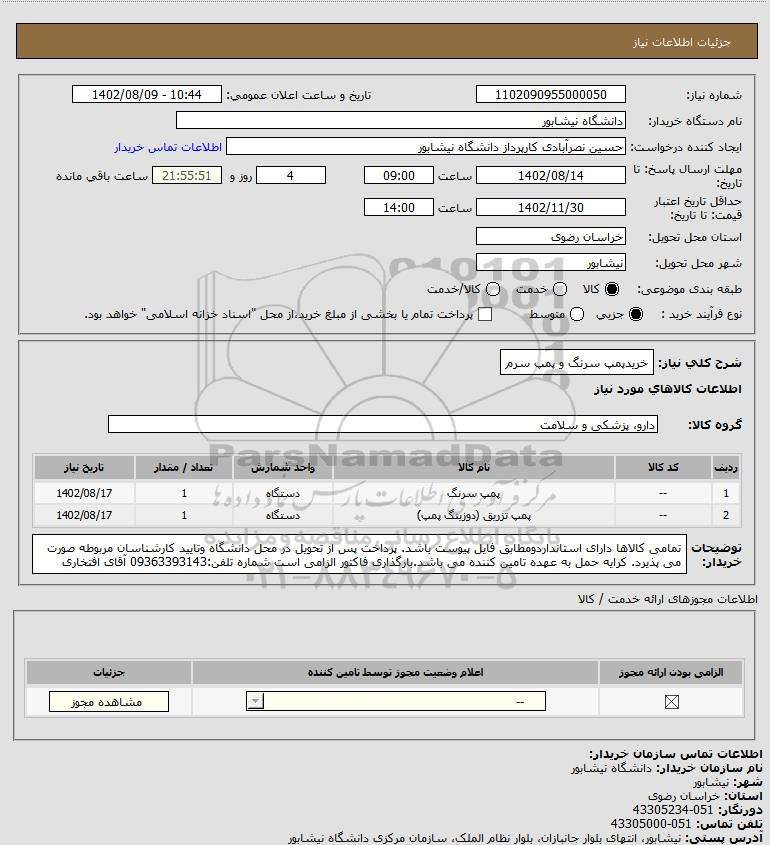Click the goods group field دارو، پزشکی و سلامت

point(383,424)
